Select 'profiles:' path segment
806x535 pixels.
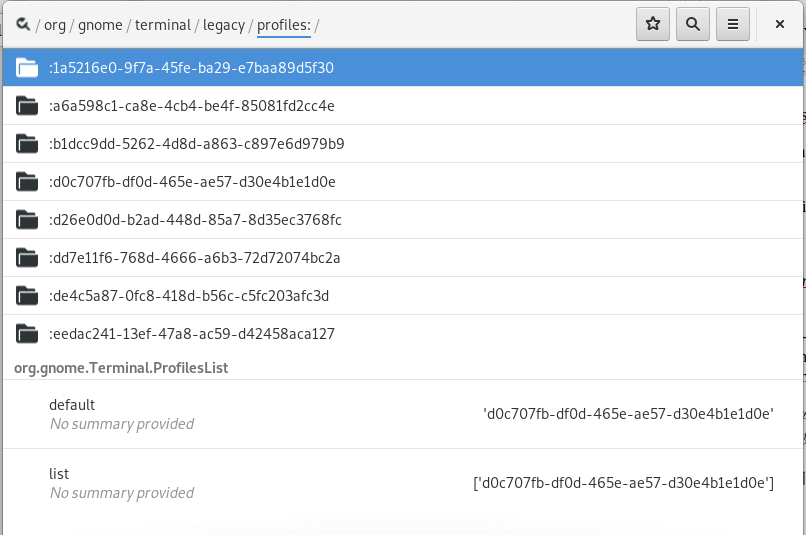pos(284,26)
